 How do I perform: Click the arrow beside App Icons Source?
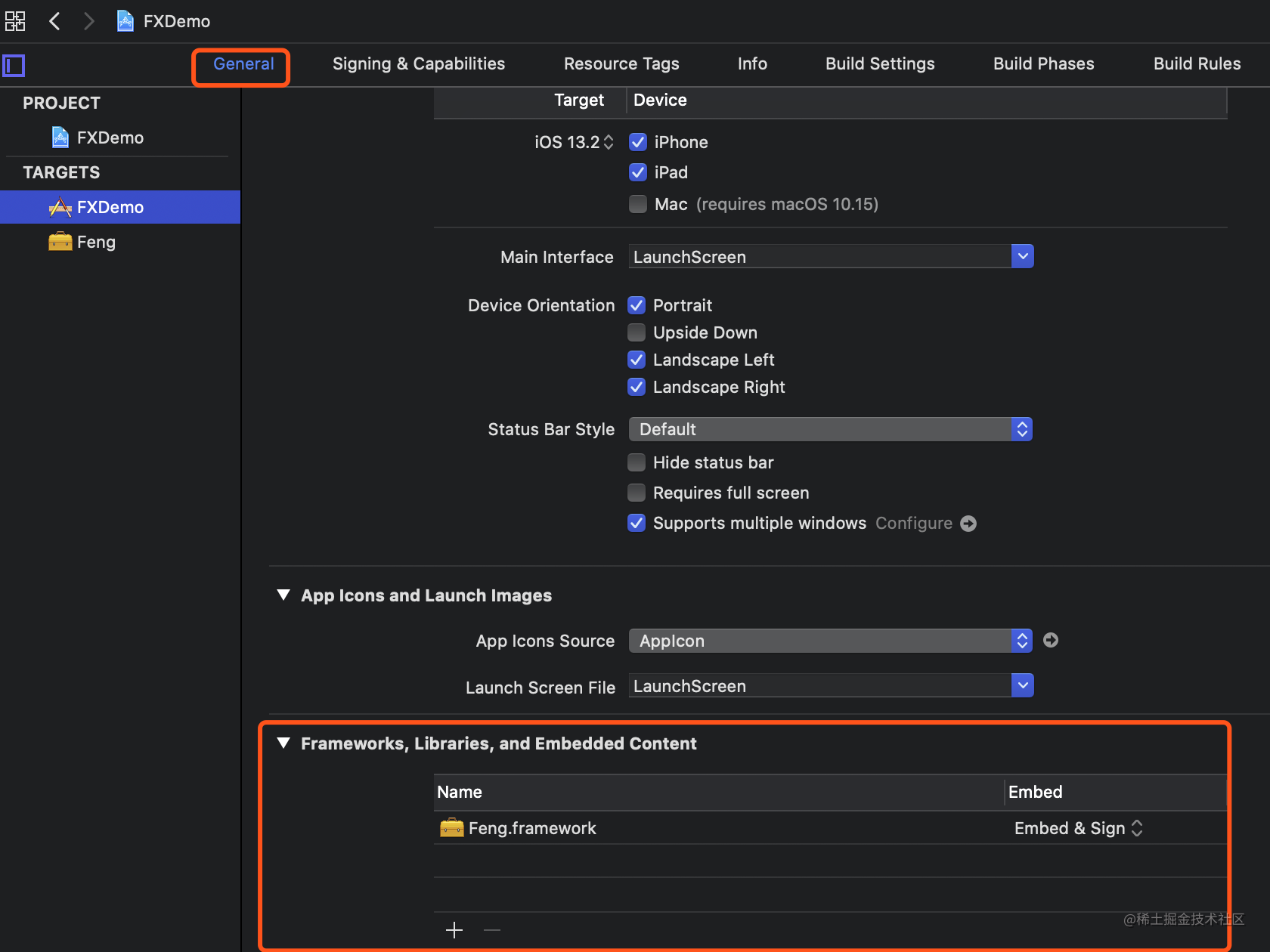pos(1051,640)
